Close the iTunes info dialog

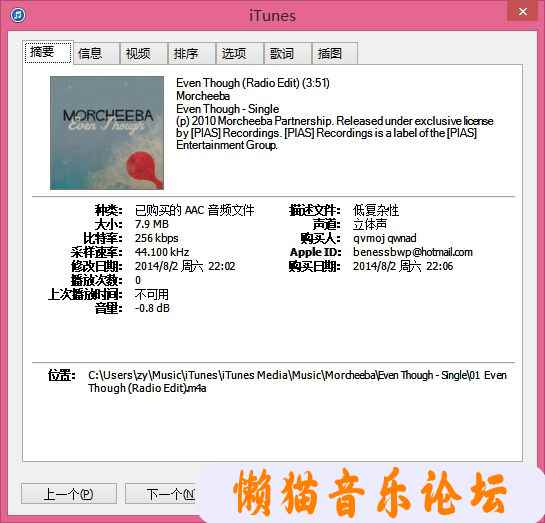[522, 11]
